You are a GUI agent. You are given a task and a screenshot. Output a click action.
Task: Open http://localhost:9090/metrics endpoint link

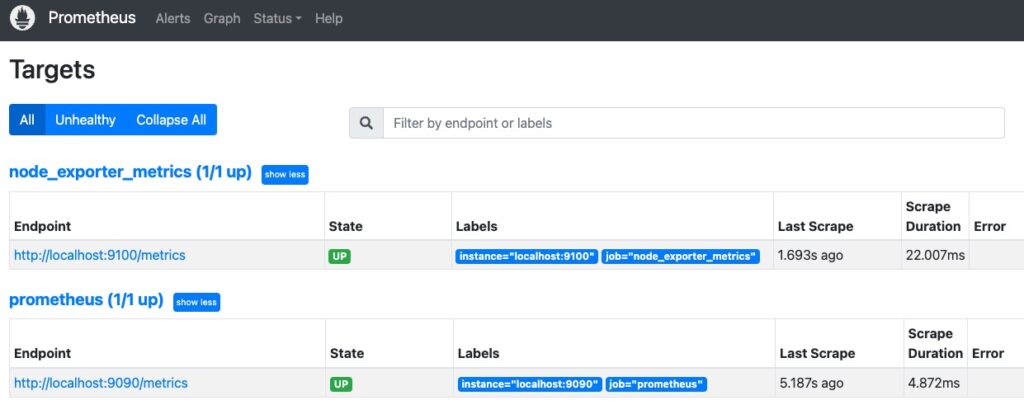(x=101, y=383)
